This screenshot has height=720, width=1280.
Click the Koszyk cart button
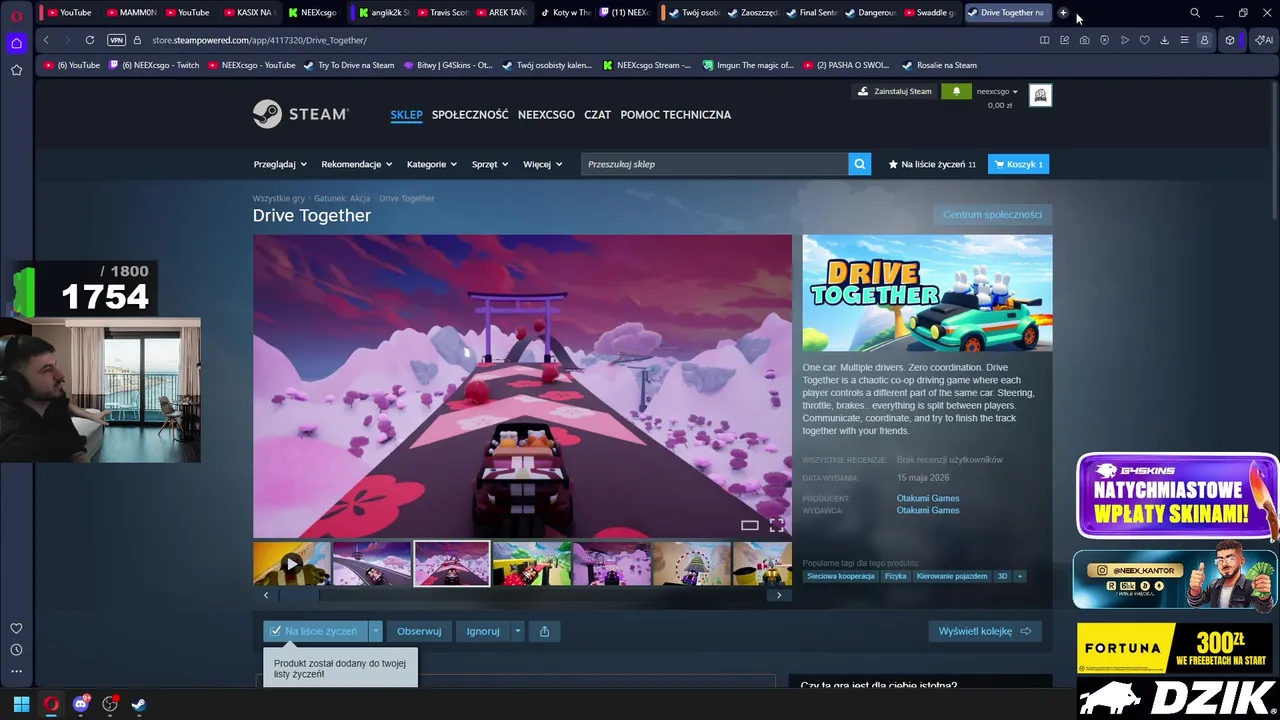pos(1018,164)
